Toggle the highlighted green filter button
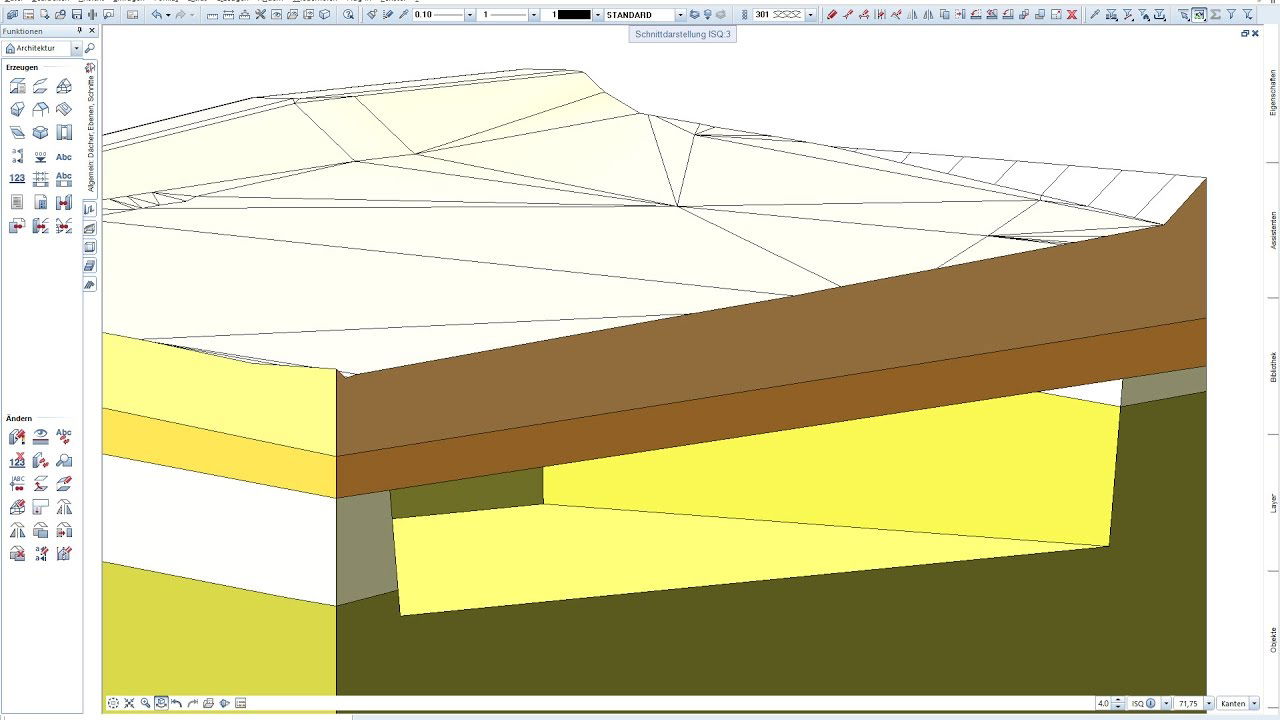Image resolution: width=1280 pixels, height=720 pixels. (1199, 15)
